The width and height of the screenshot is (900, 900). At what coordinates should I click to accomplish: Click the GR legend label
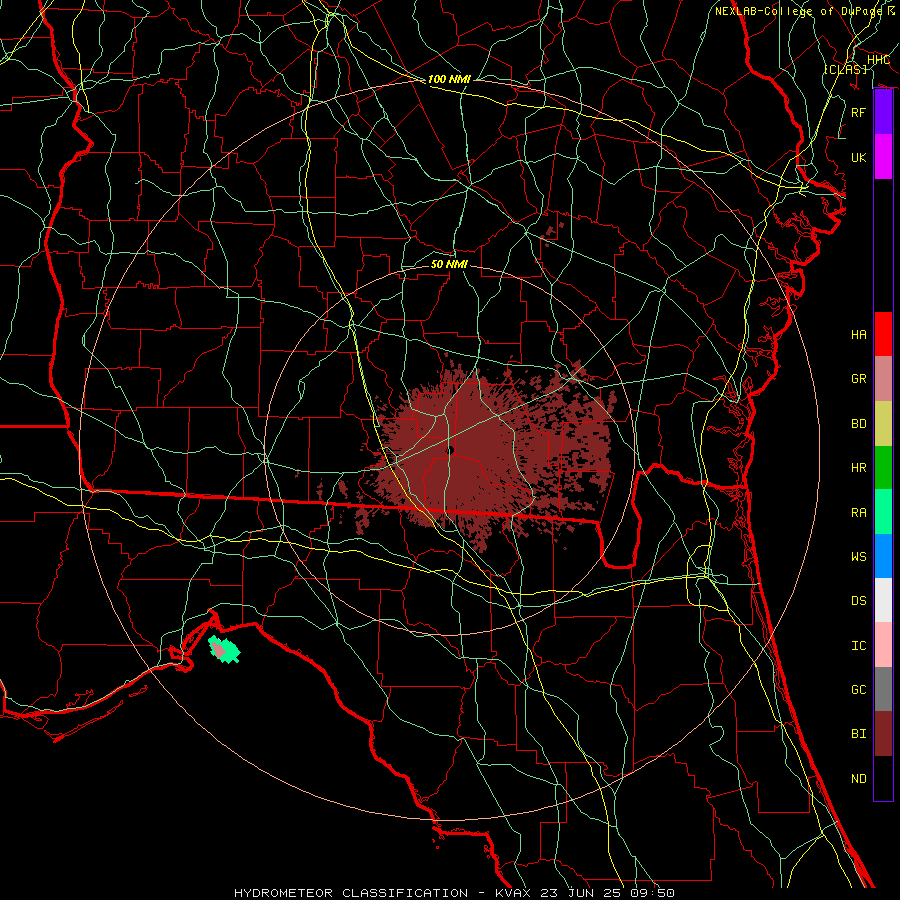click(x=859, y=379)
